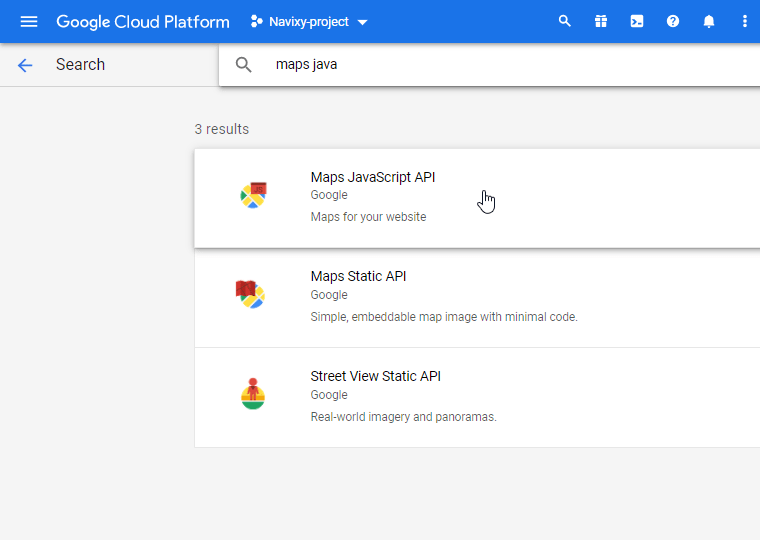Go back with the arrow beside Search
760x540 pixels.
(25, 65)
